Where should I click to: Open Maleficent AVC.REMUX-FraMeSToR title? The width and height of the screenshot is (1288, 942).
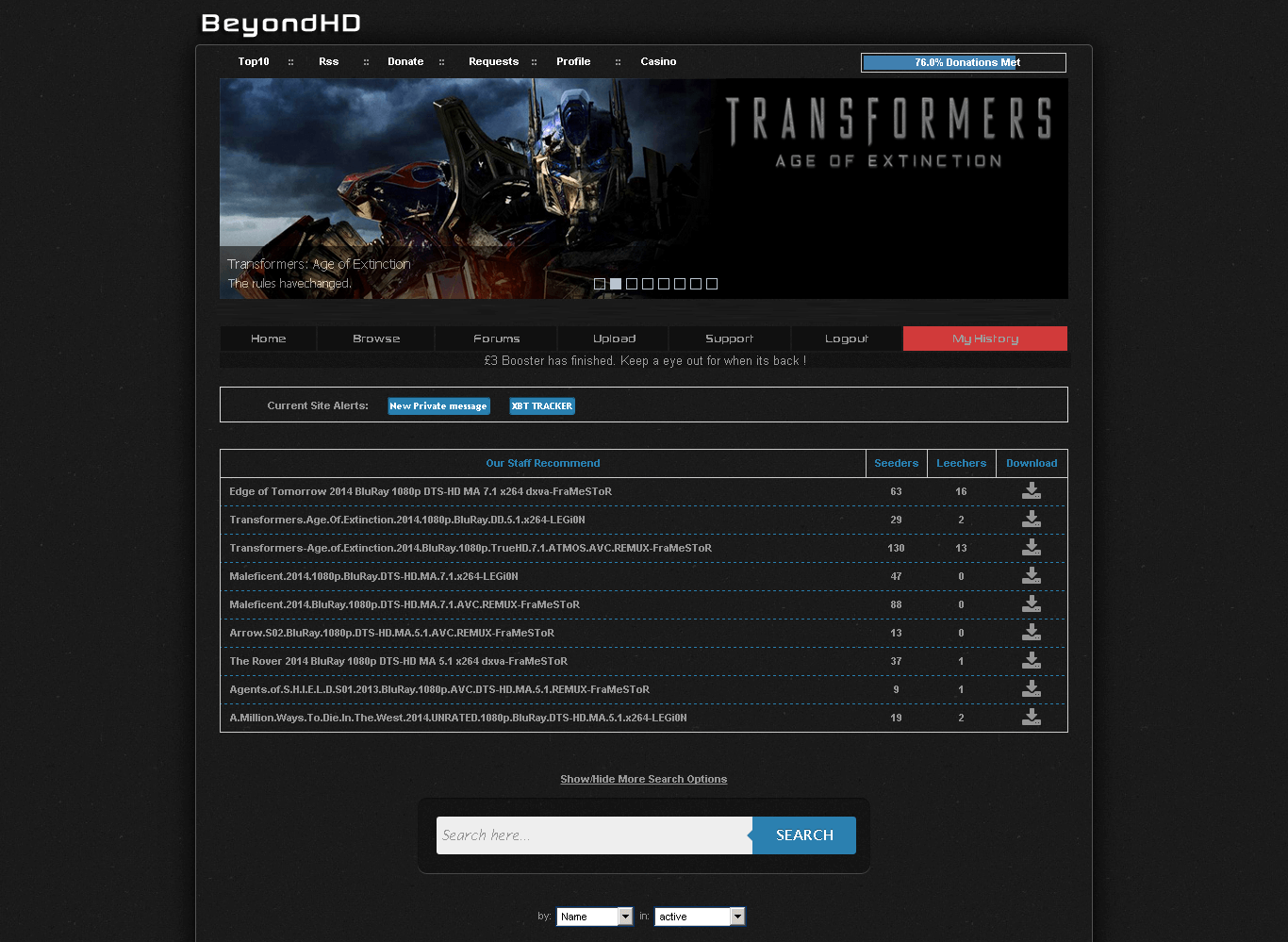405,604
